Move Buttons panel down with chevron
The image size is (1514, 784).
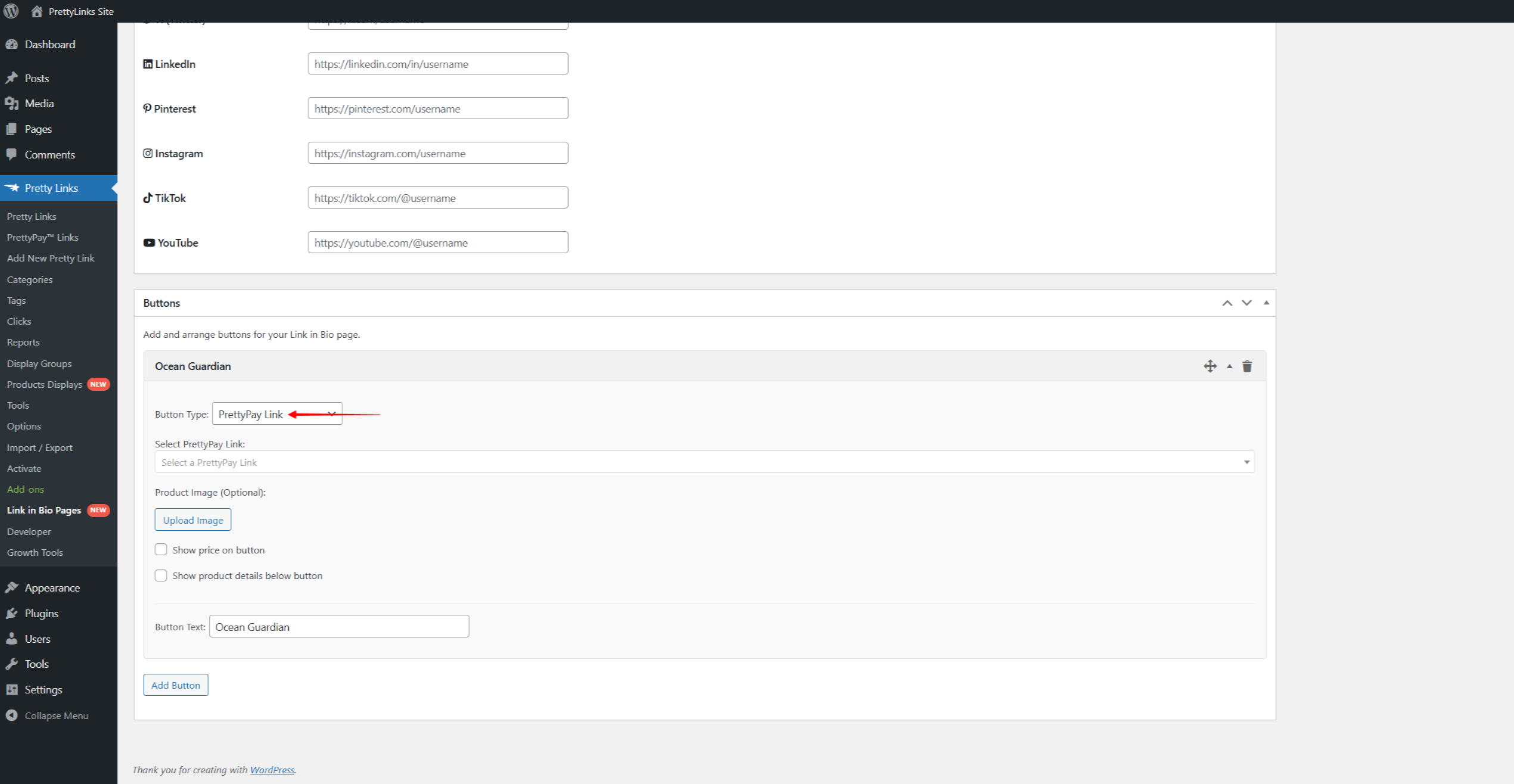[1246, 303]
